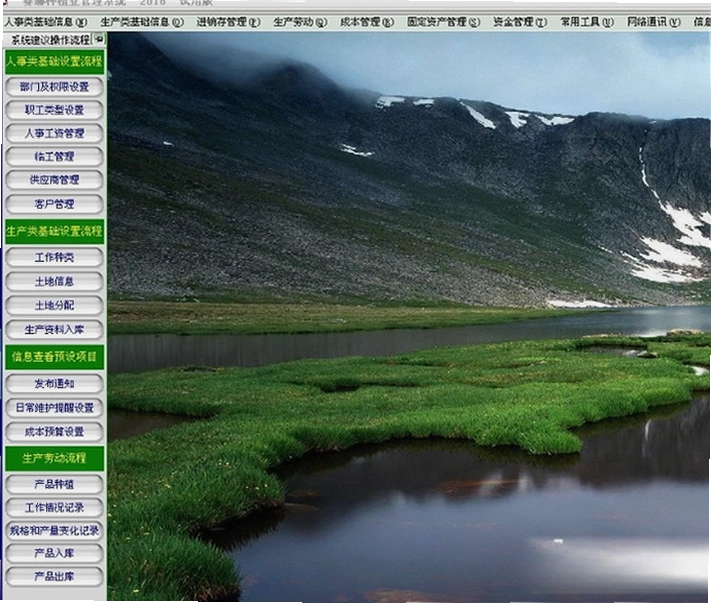Open the 人事类基础信息 menu
Screen dimensions: 711x603
pyautogui.click(x=45, y=22)
